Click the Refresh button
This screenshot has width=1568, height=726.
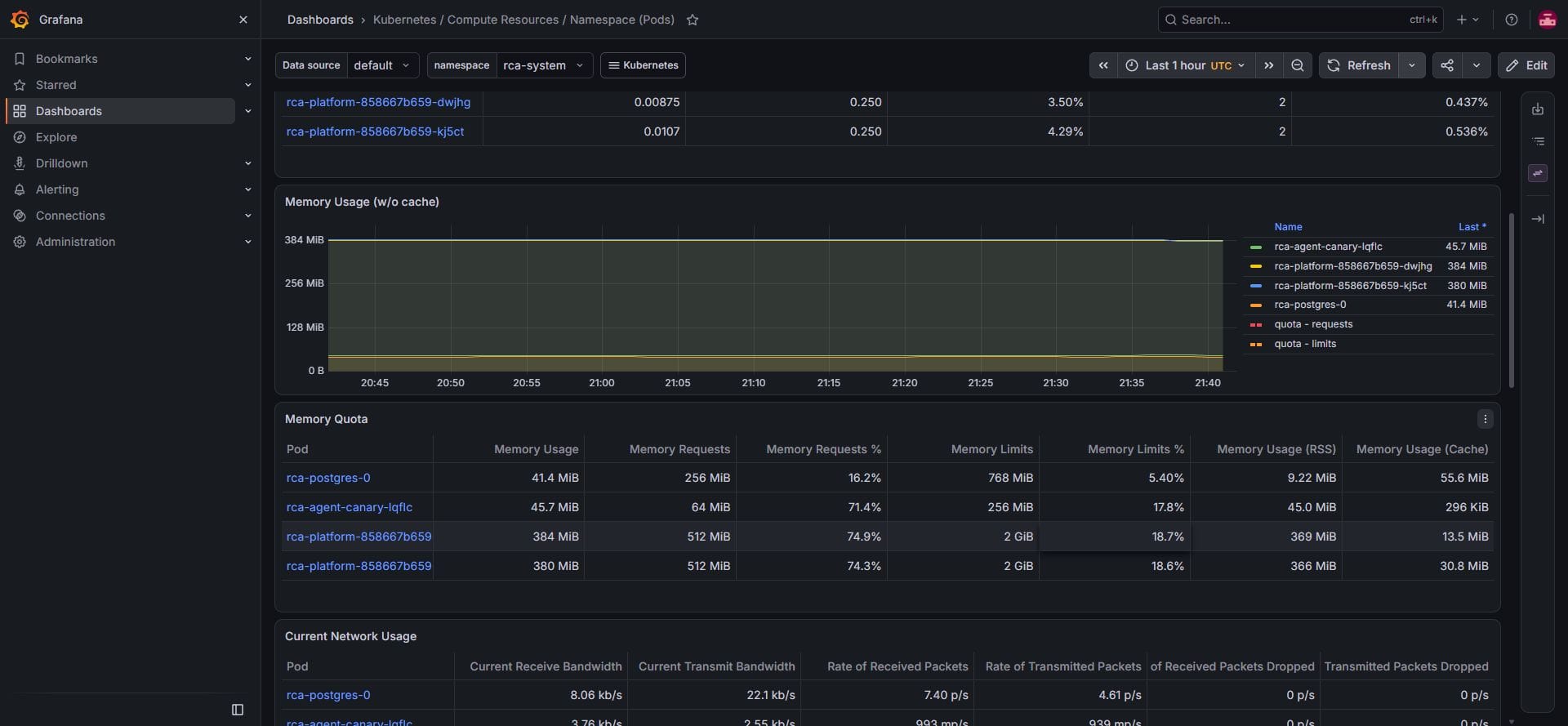pos(1359,65)
